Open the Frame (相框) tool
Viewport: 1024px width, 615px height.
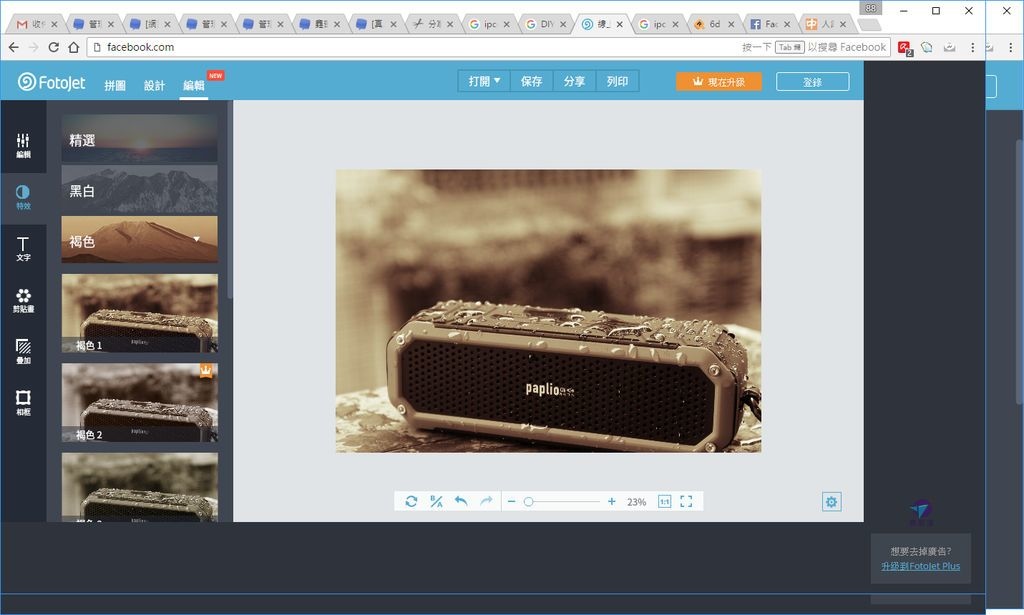pyautogui.click(x=23, y=403)
